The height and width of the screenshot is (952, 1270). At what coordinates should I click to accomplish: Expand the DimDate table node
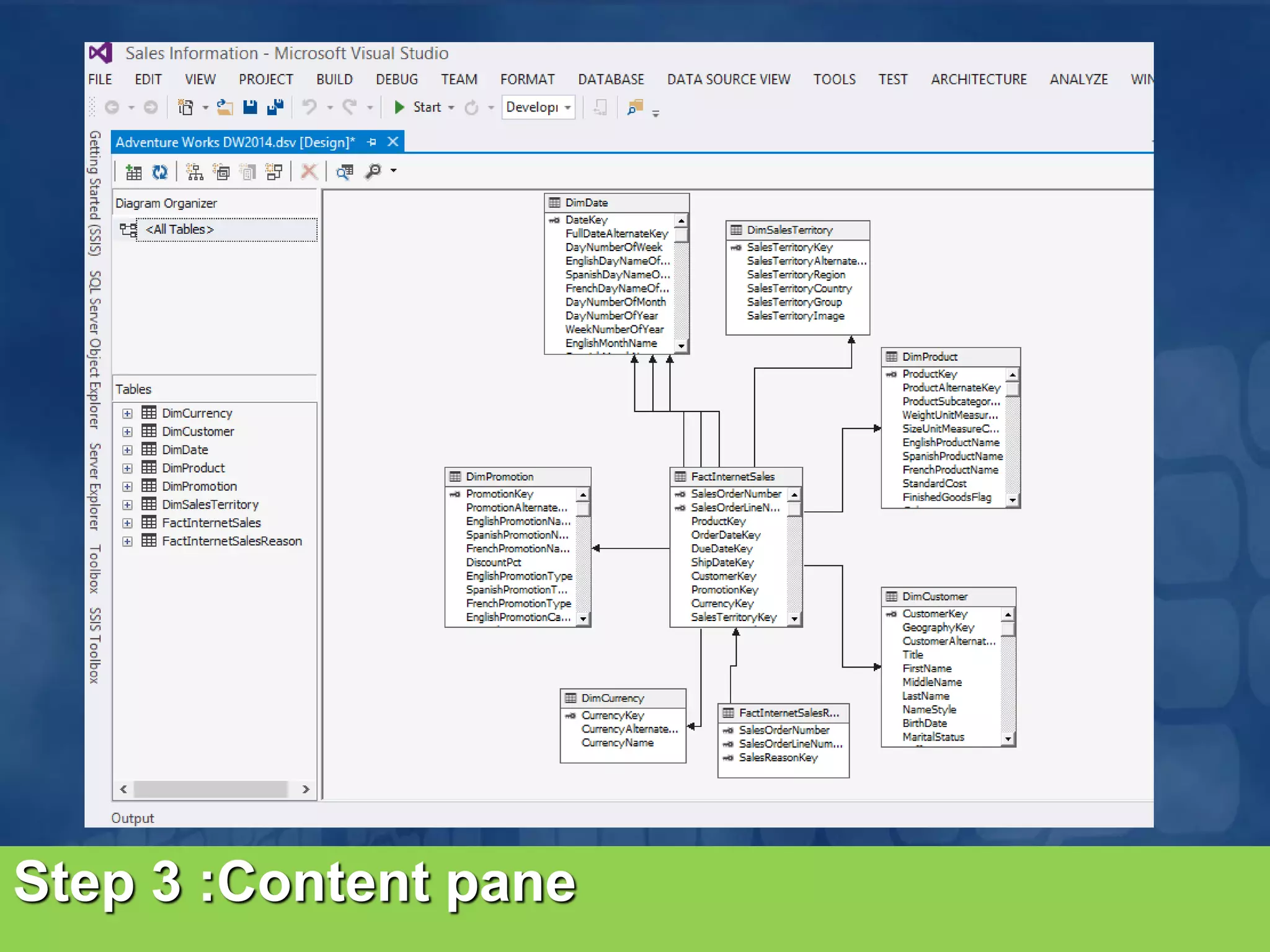click(127, 450)
